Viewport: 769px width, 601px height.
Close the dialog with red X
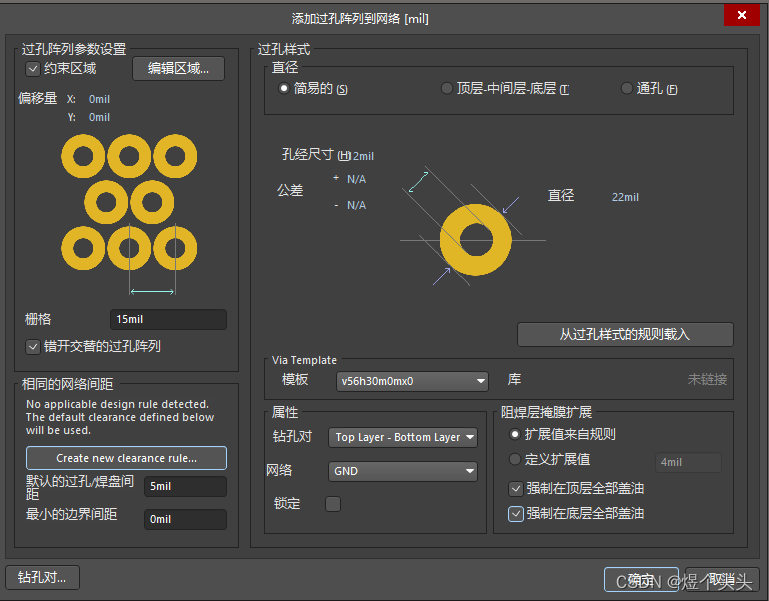point(742,15)
